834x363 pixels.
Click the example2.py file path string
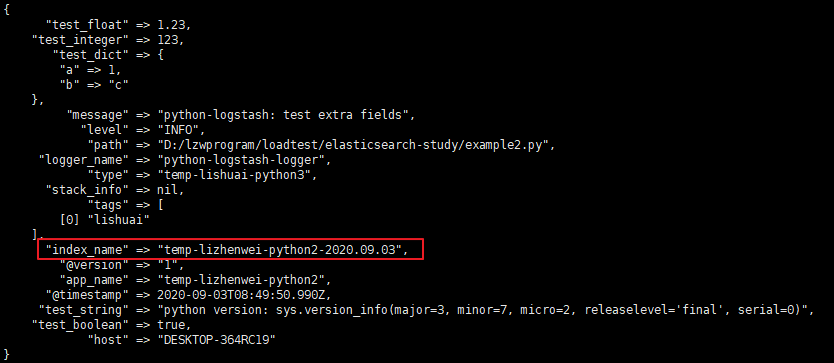tap(354, 145)
